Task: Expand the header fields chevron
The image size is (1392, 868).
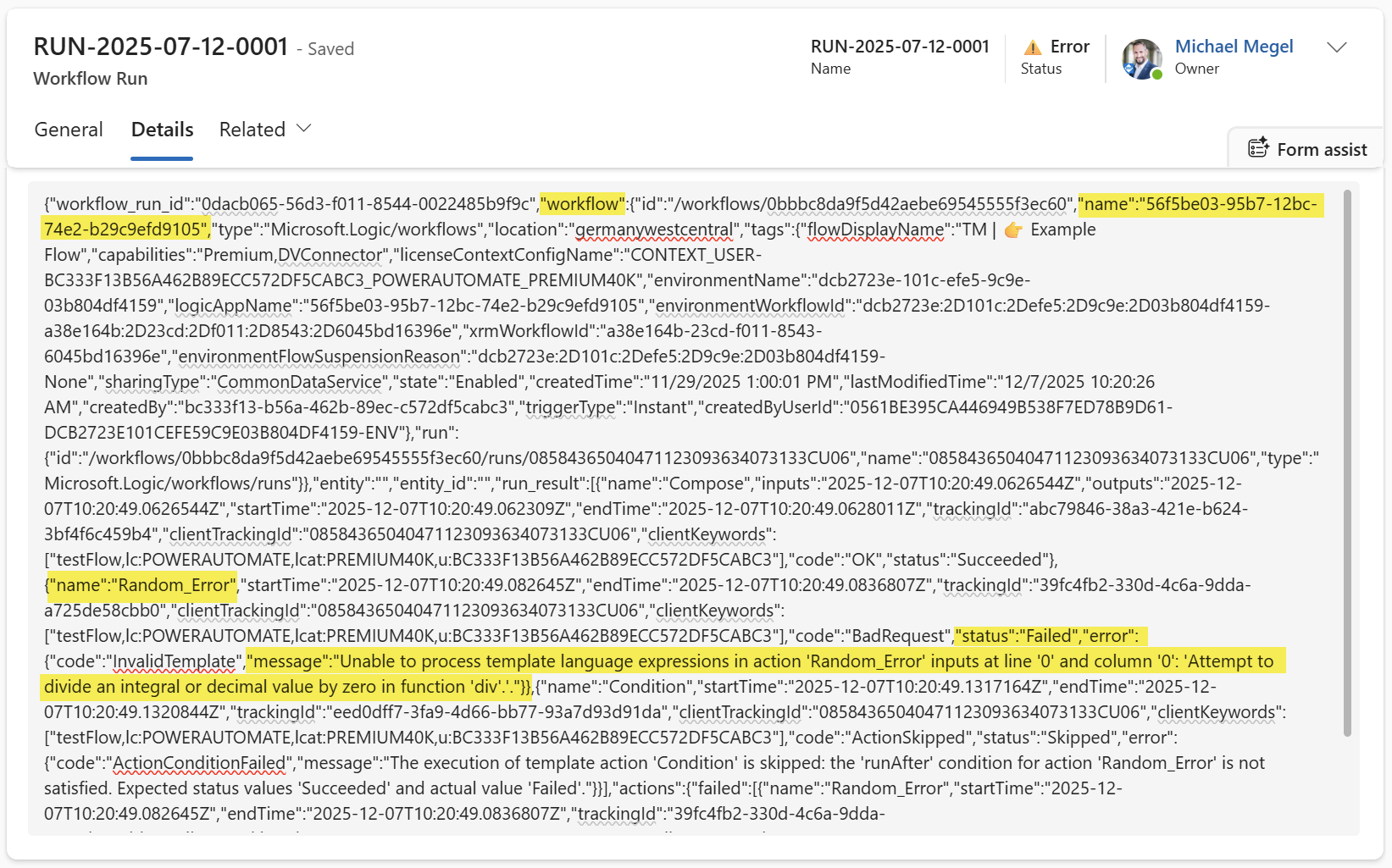Action: (1336, 47)
